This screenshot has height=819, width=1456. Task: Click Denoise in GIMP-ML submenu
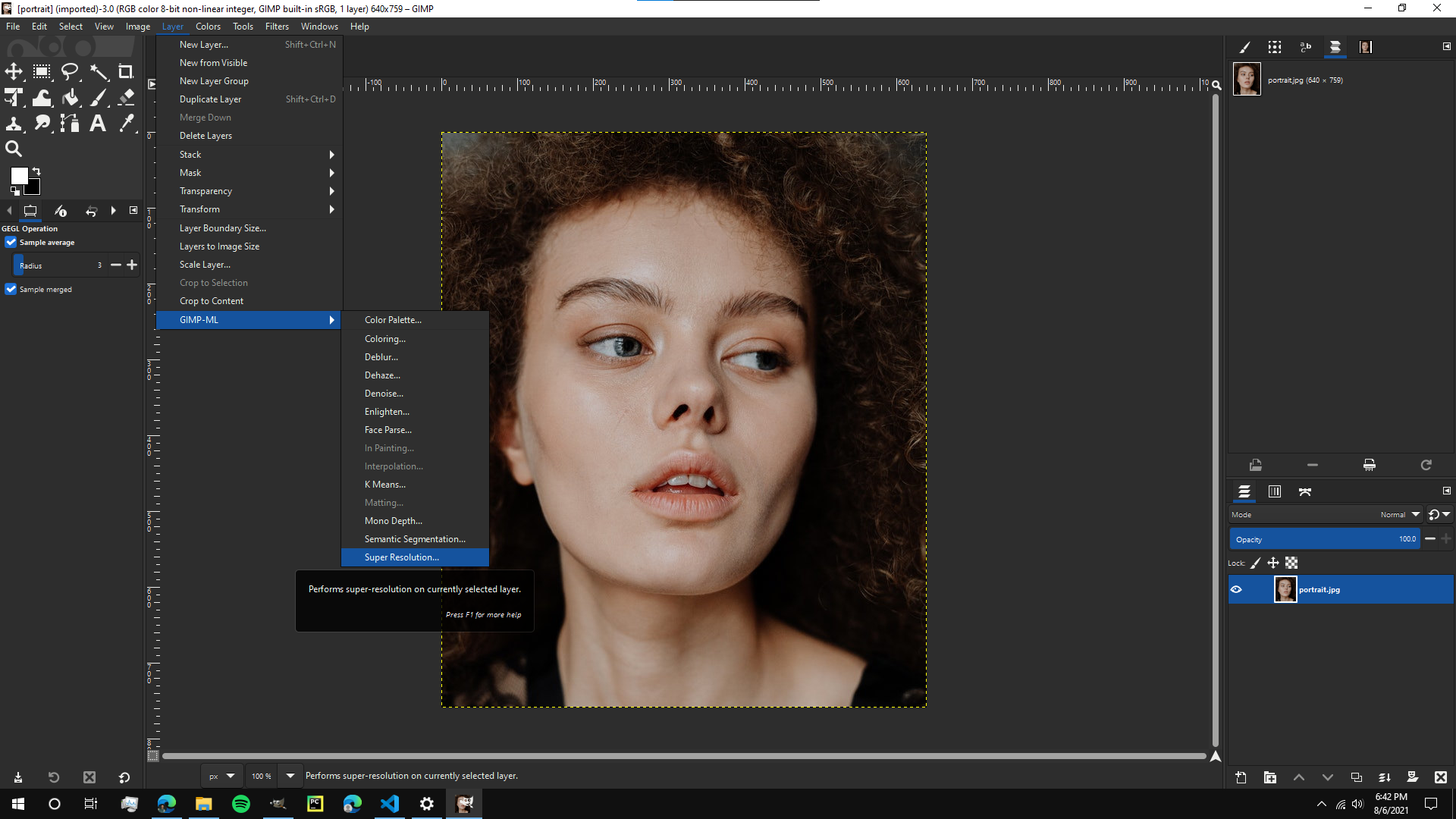(x=384, y=393)
